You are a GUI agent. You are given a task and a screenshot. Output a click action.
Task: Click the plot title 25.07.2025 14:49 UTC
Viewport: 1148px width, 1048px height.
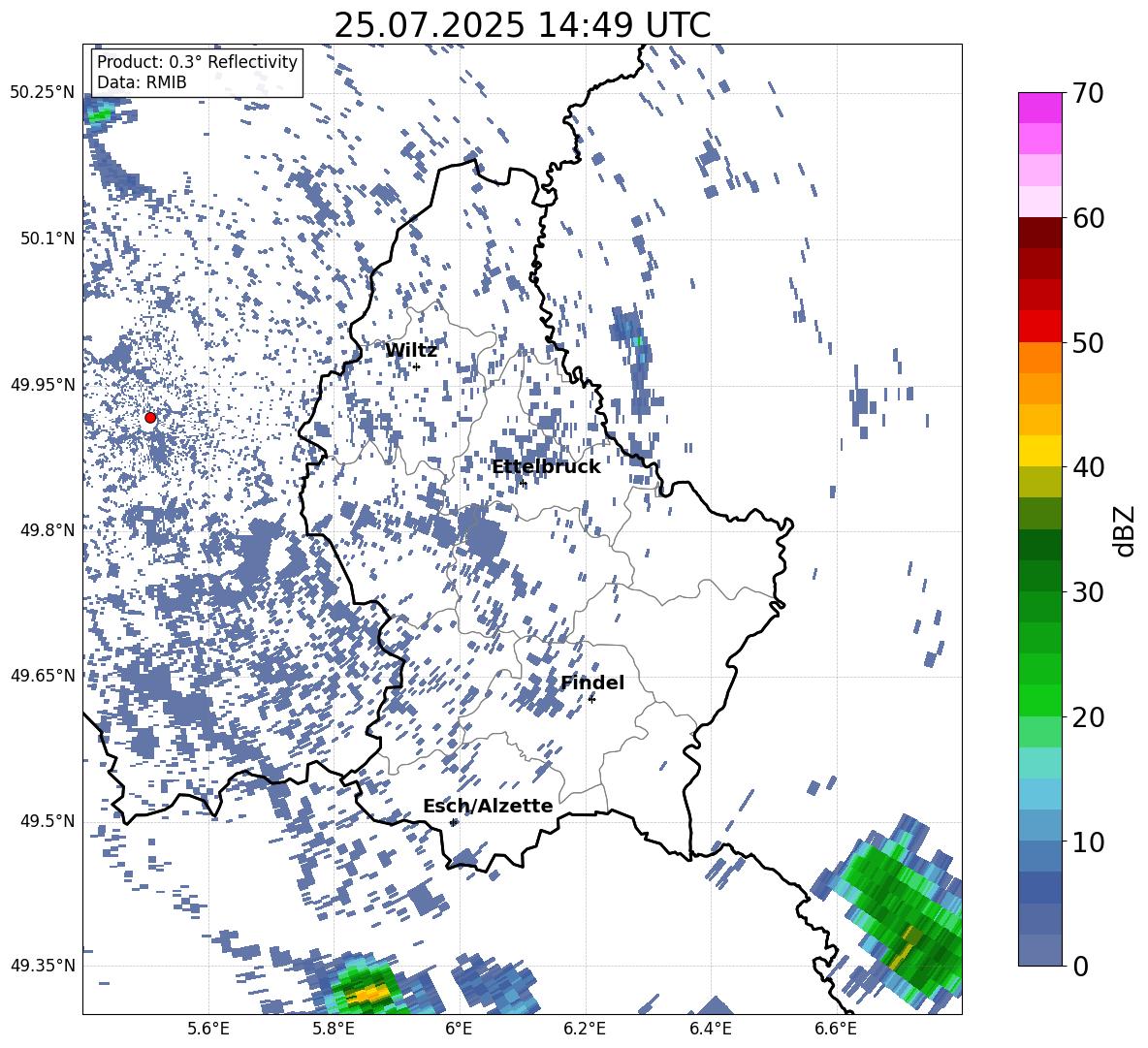click(523, 25)
